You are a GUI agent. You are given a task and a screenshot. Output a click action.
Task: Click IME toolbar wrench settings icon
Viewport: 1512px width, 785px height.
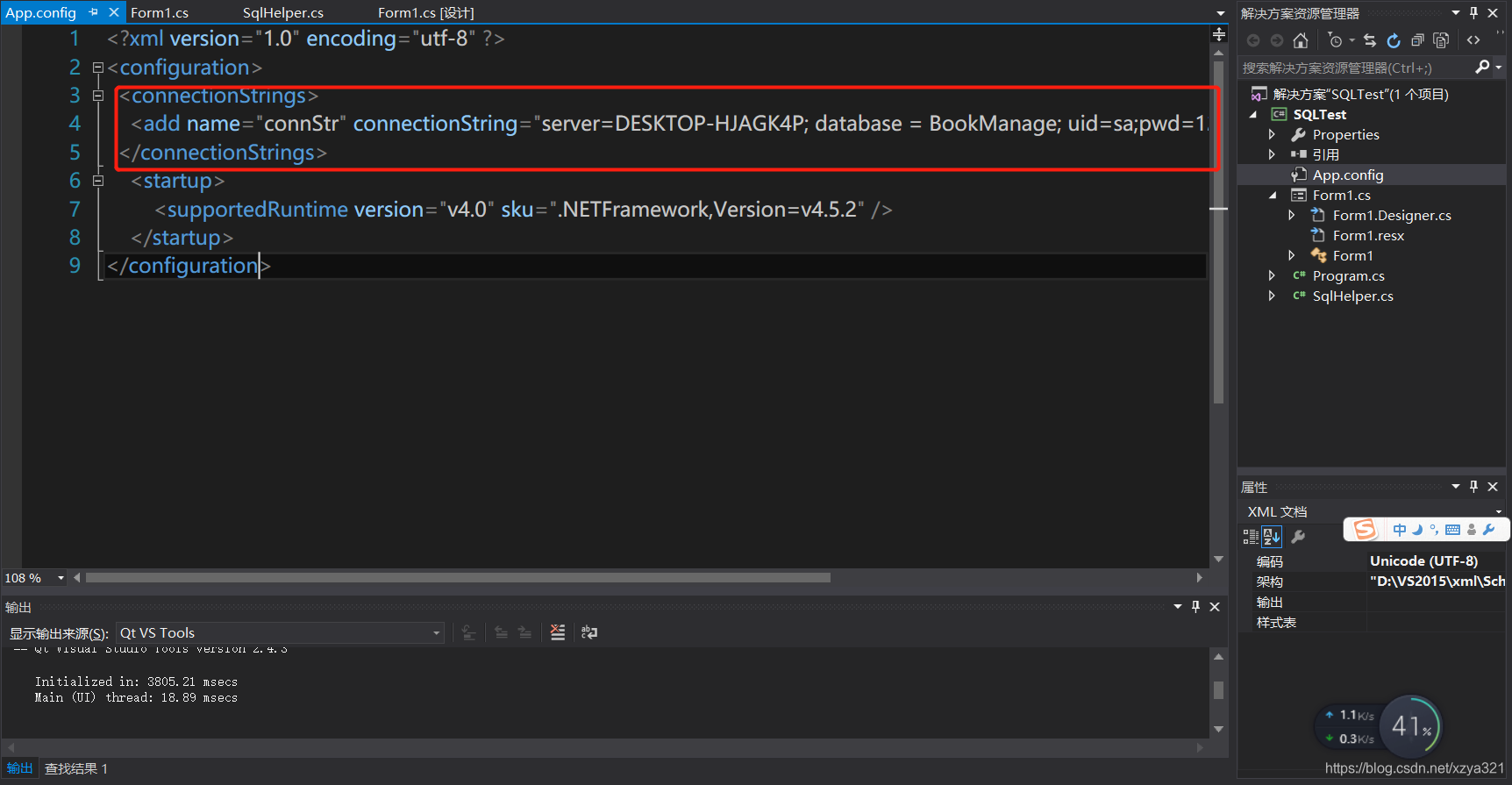1488,530
